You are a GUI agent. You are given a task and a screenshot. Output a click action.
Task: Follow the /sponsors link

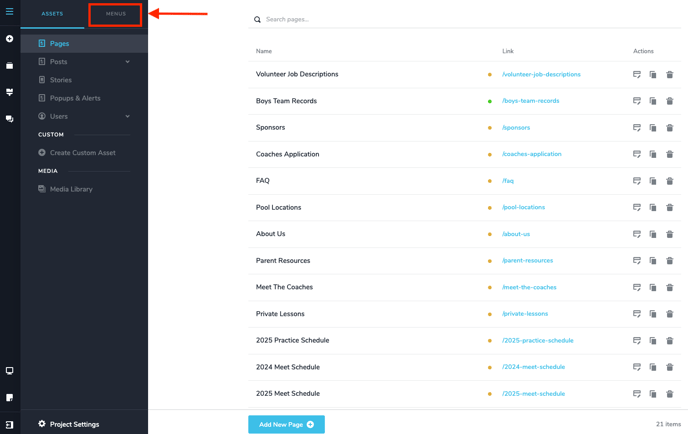click(516, 128)
